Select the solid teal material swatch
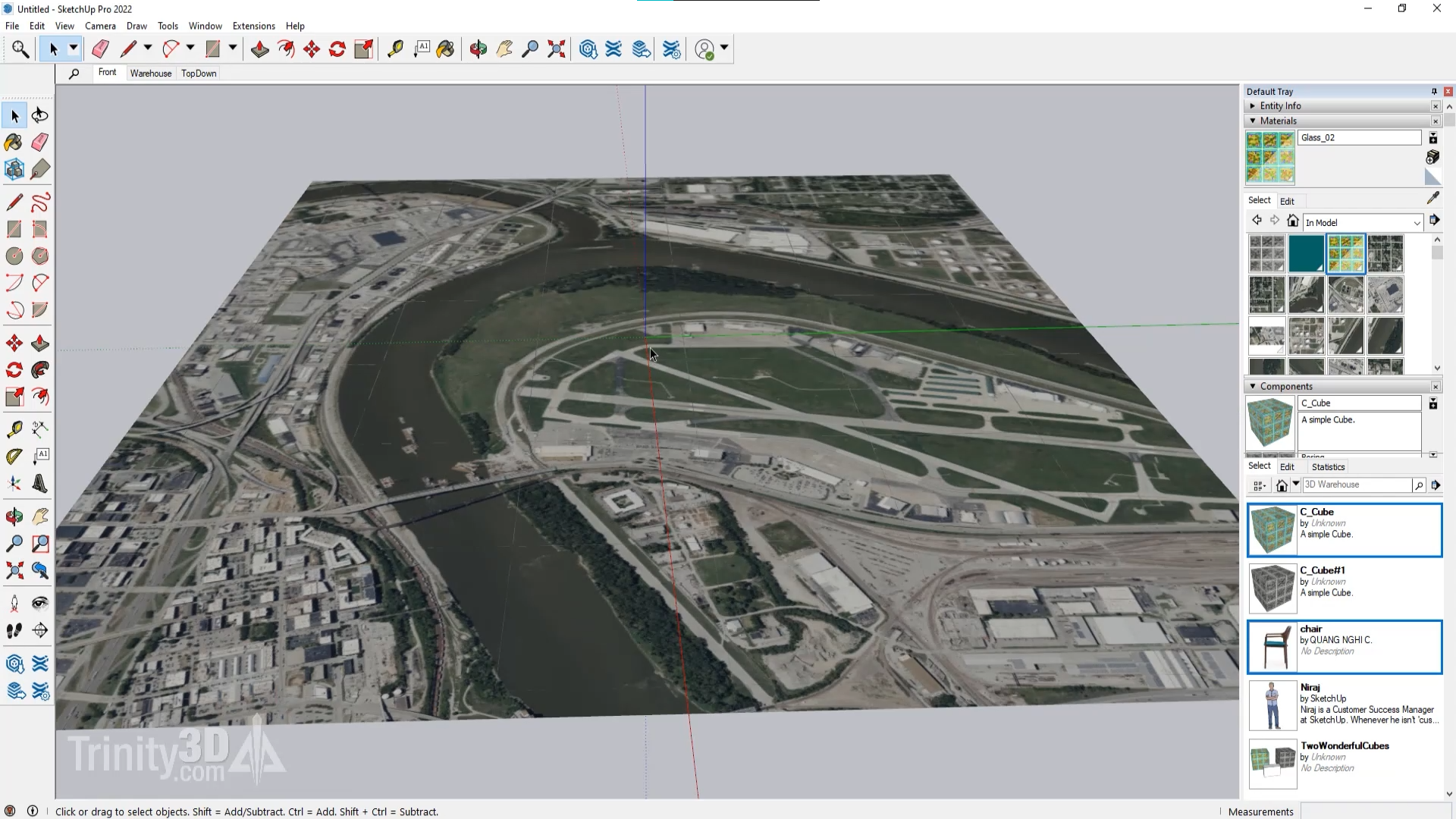 [1306, 253]
